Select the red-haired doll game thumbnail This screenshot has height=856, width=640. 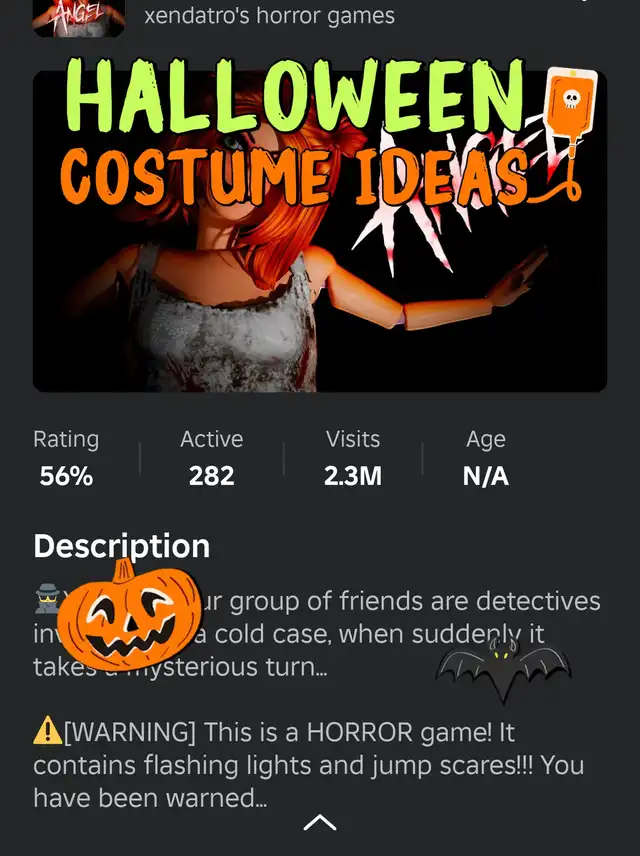[320, 231]
